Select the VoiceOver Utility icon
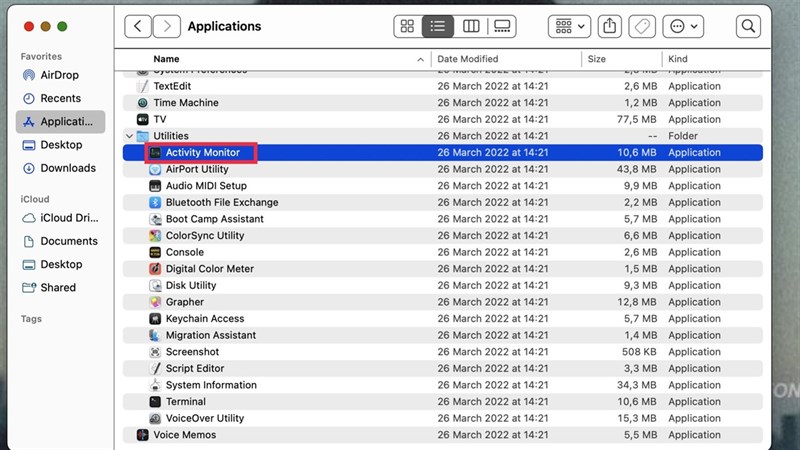 (x=155, y=418)
